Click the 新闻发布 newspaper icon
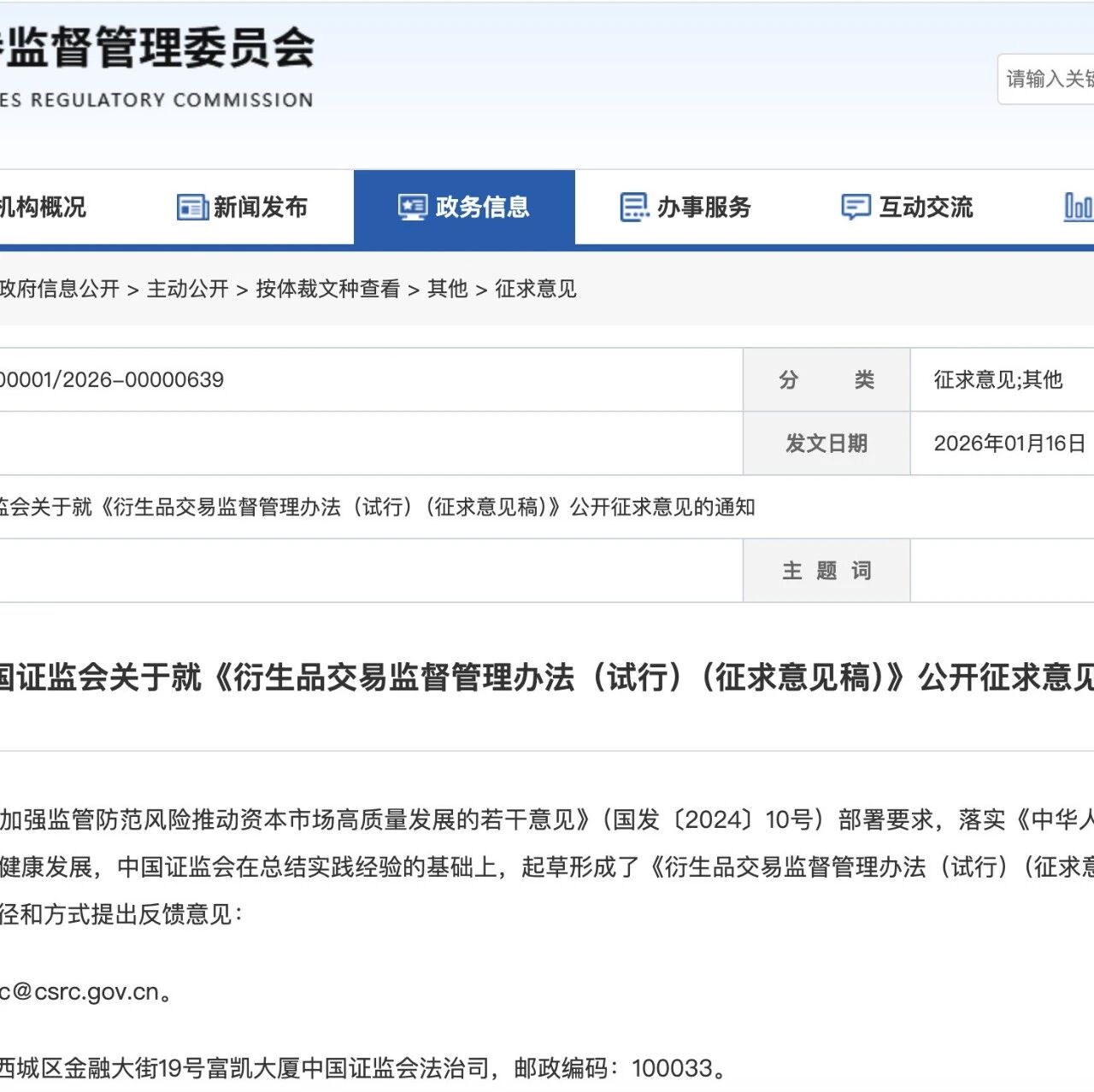1094x1092 pixels. pyautogui.click(x=192, y=207)
